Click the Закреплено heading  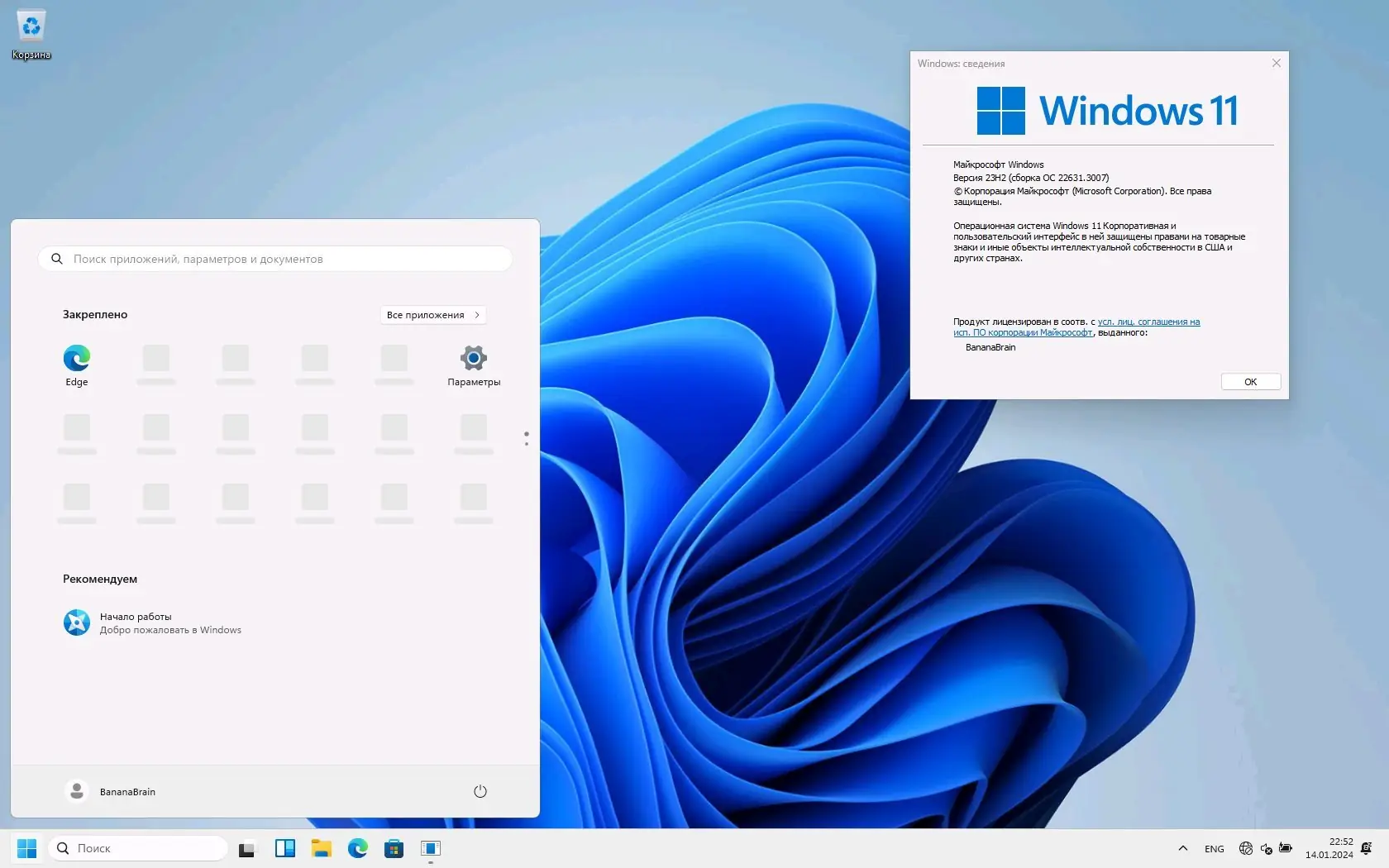(95, 314)
